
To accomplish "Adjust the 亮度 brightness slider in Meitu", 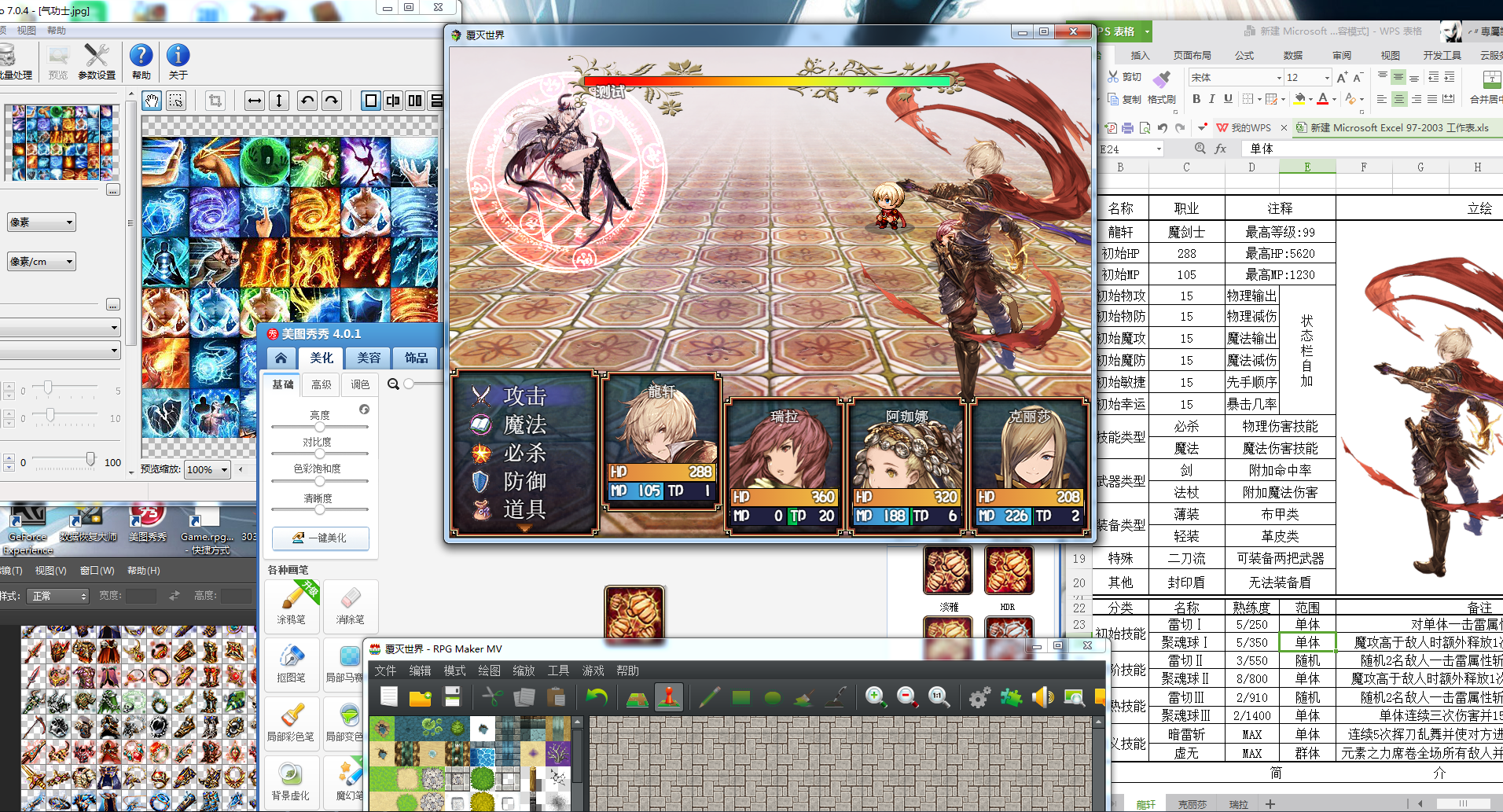I will click(x=319, y=427).
